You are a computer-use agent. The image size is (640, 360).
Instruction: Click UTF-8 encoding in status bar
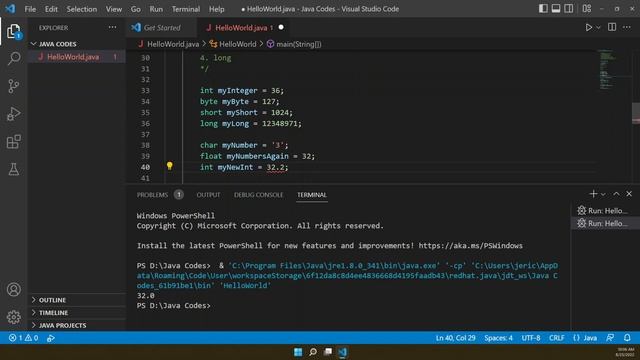coord(531,338)
